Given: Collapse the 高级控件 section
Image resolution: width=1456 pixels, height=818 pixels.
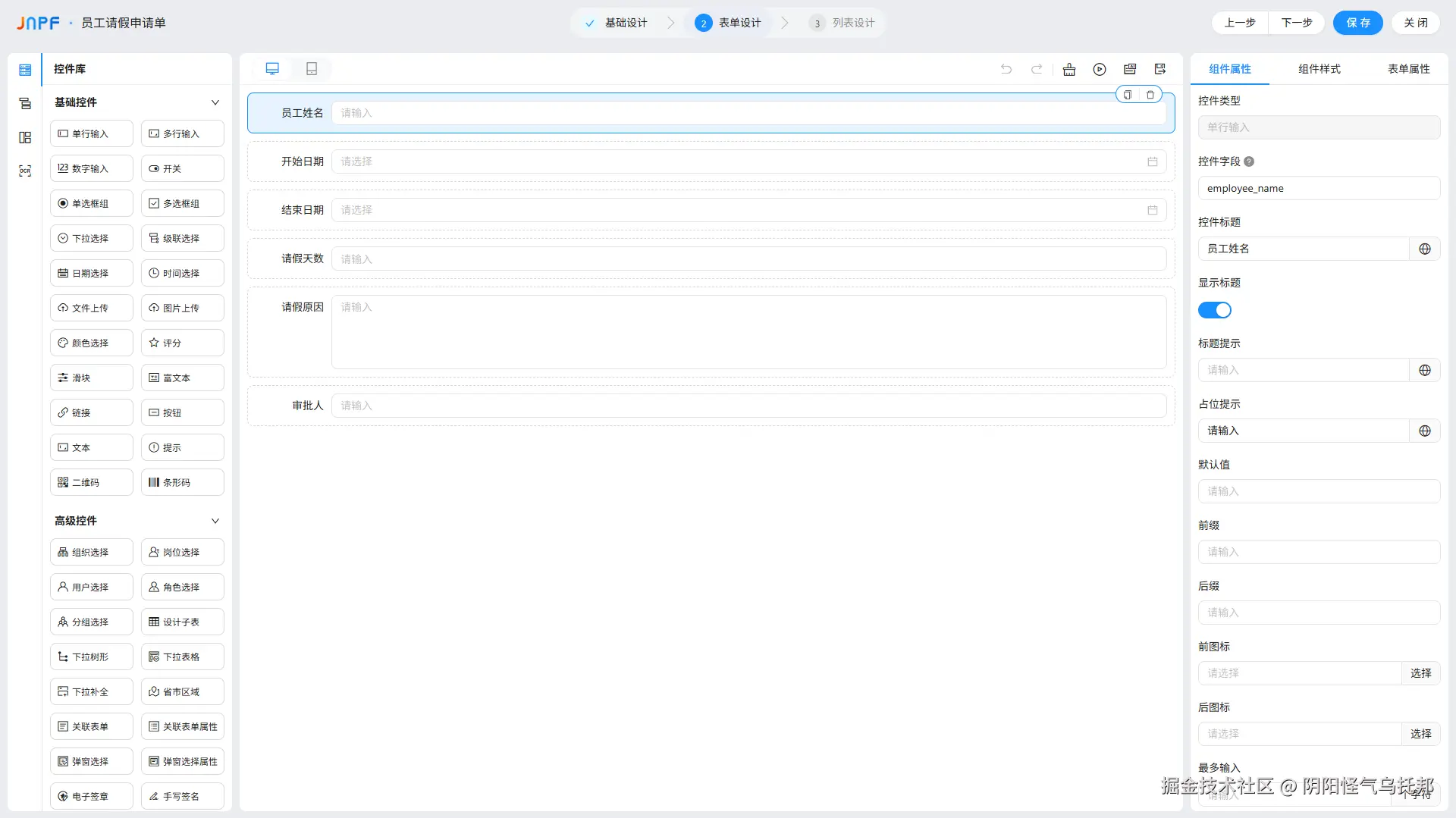Looking at the screenshot, I should [x=215, y=521].
